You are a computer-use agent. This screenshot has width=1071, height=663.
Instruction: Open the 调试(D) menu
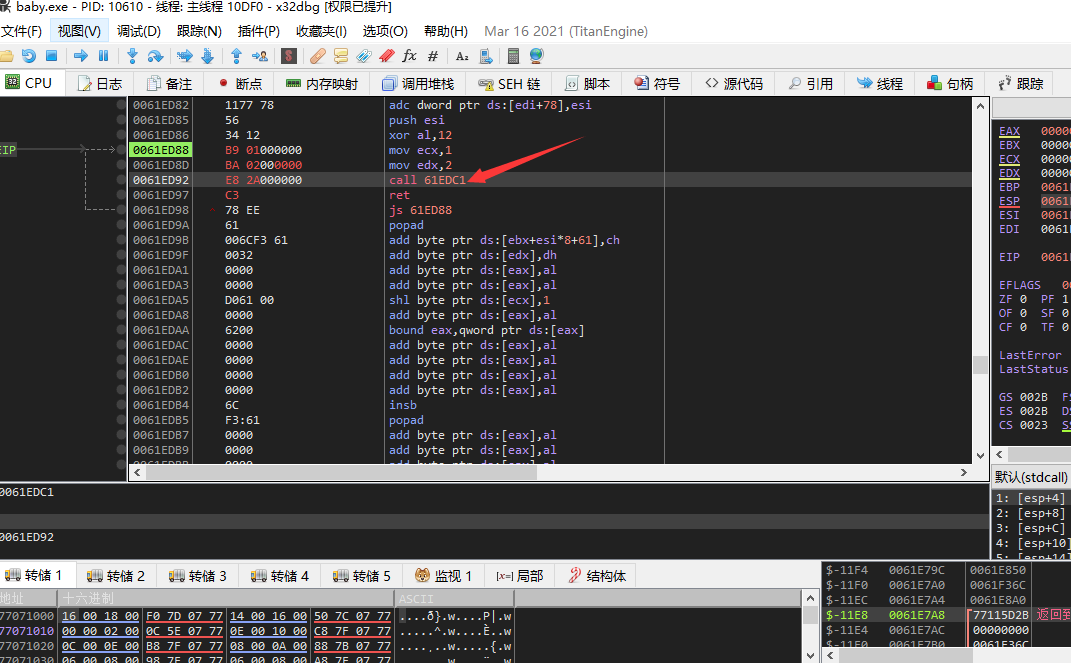[139, 31]
